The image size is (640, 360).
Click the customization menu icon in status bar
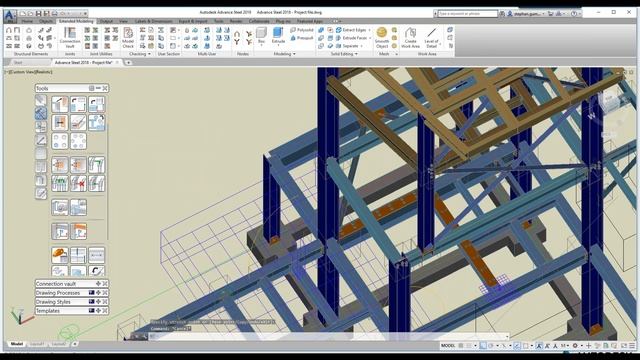pyautogui.click(x=632, y=346)
